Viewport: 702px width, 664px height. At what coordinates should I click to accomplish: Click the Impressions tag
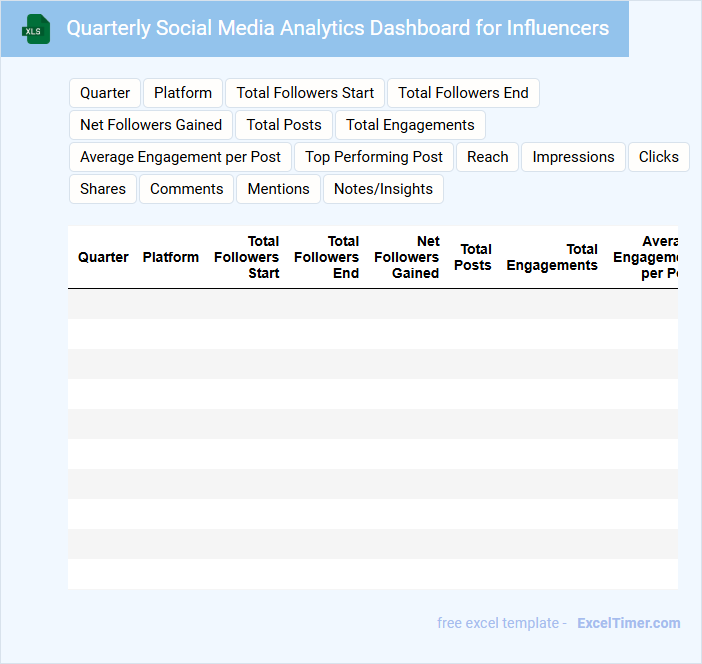click(x=573, y=157)
